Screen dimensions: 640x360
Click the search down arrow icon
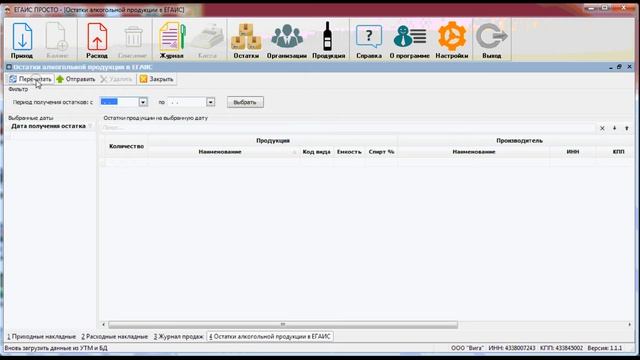click(614, 128)
